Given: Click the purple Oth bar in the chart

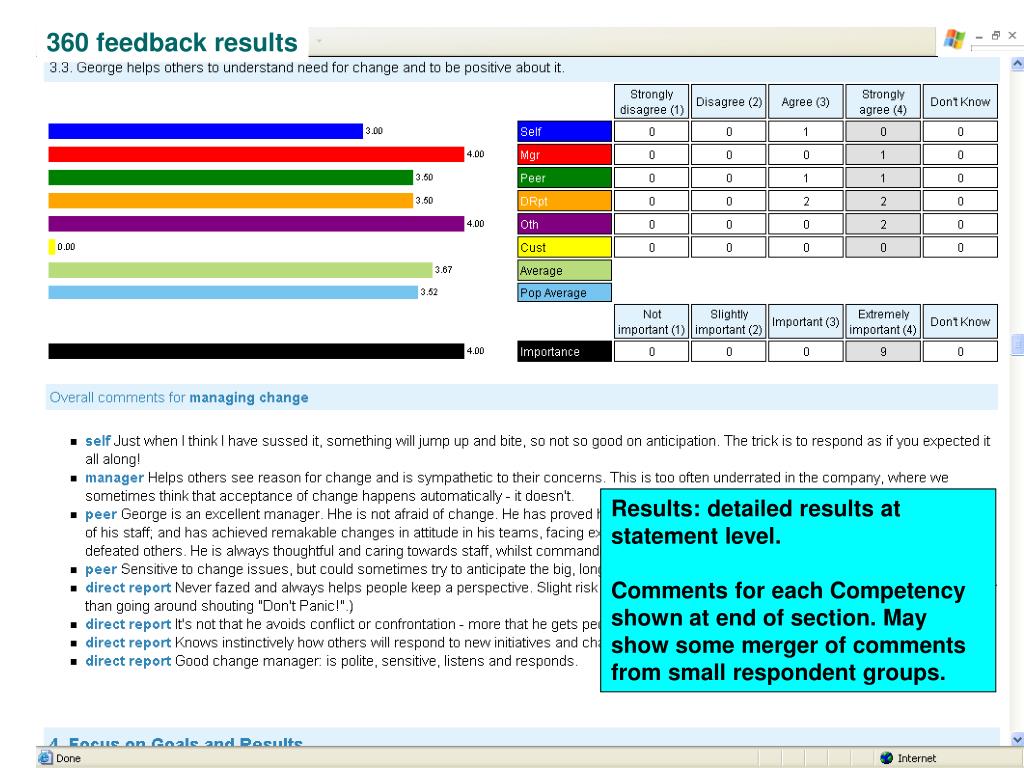Looking at the screenshot, I should pos(256,224).
